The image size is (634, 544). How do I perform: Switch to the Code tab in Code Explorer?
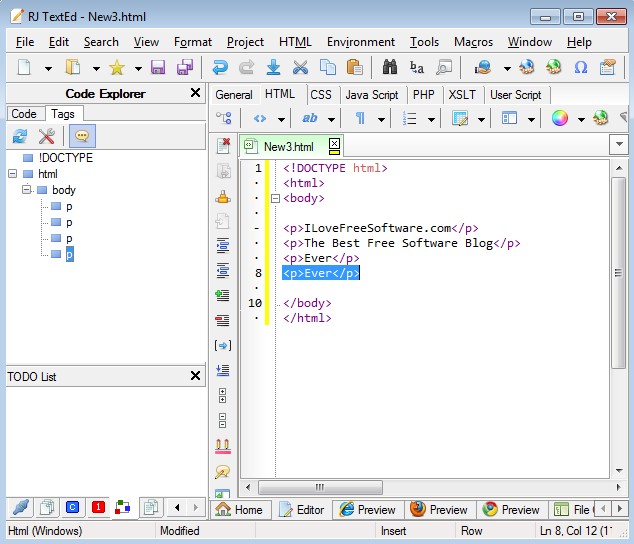click(x=24, y=114)
